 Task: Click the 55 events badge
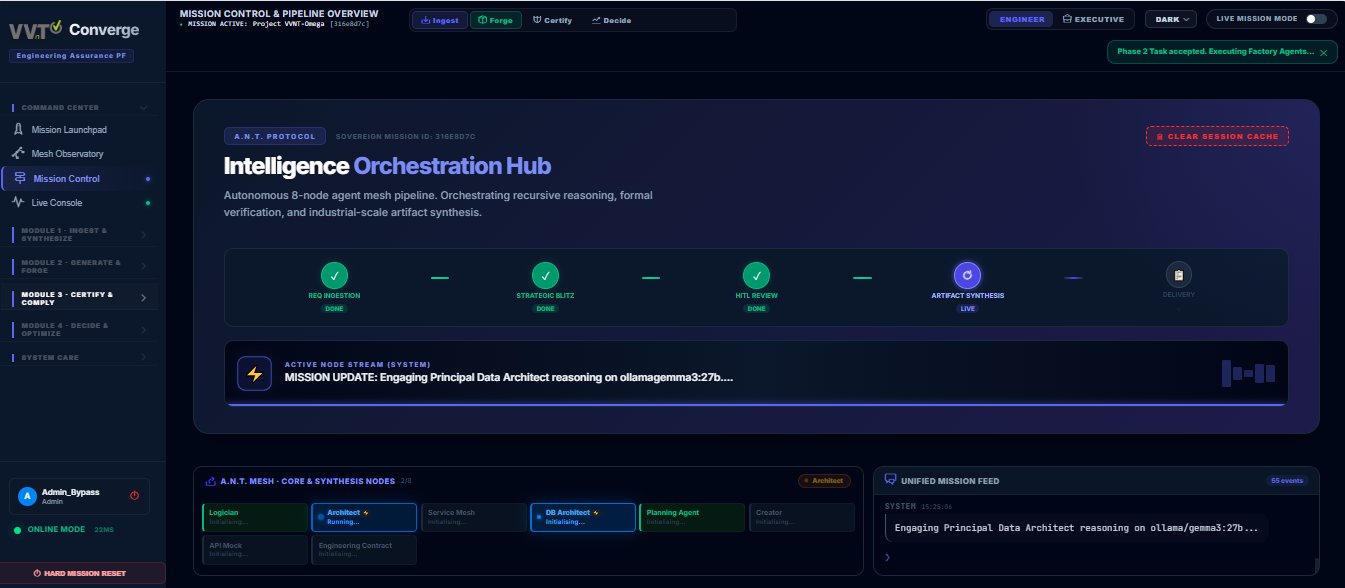(1287, 481)
